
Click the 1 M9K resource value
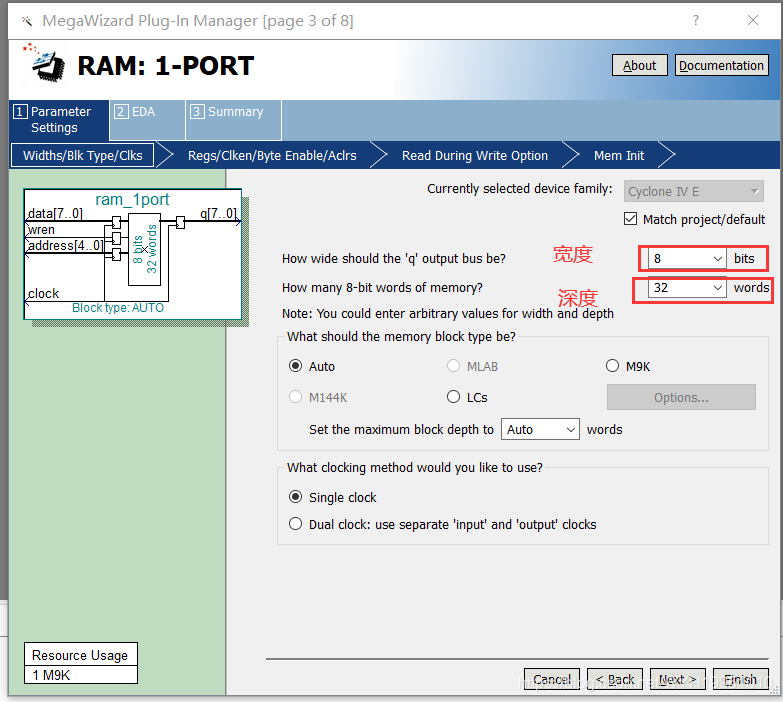pos(80,675)
